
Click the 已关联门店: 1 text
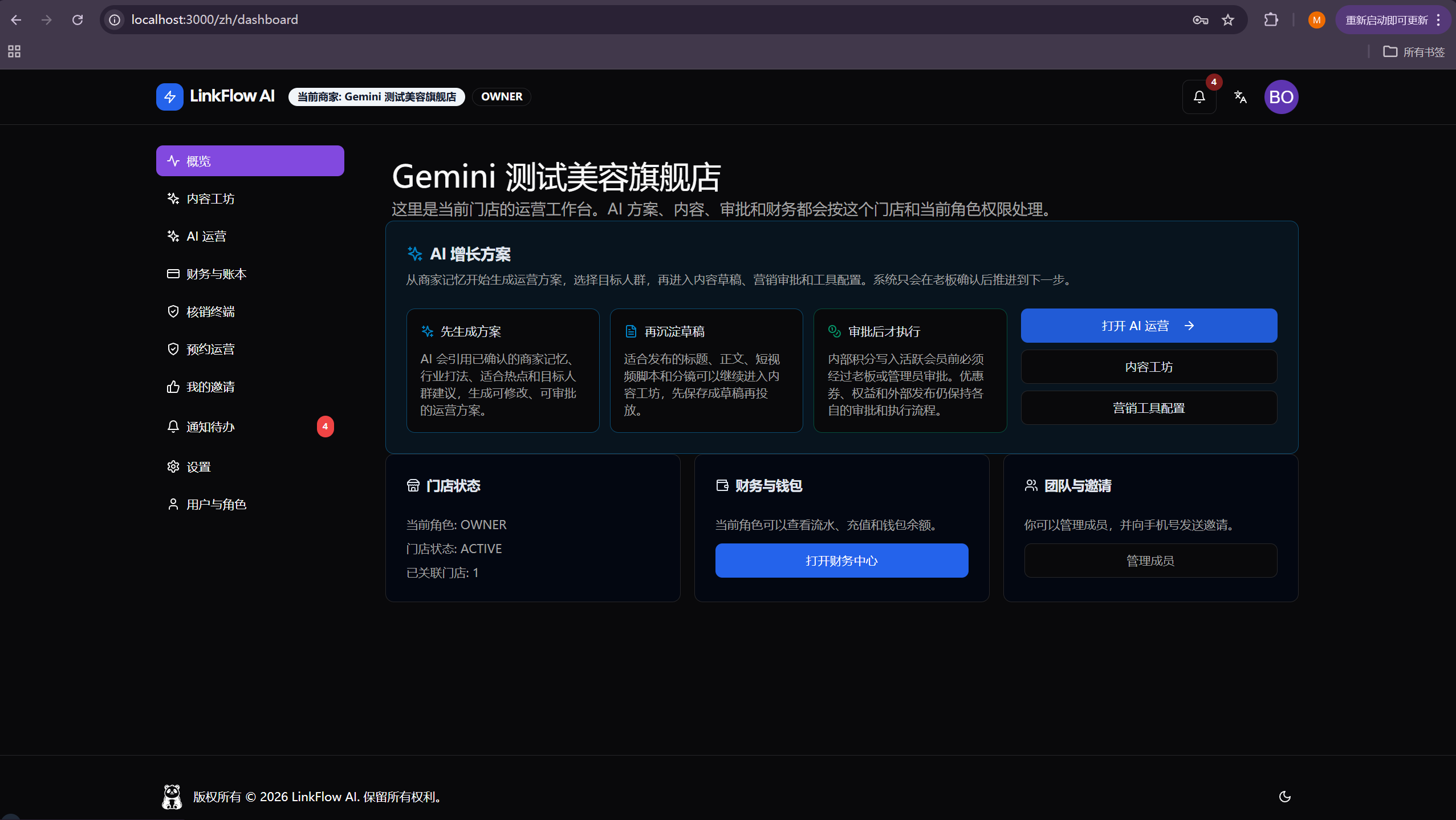(442, 573)
